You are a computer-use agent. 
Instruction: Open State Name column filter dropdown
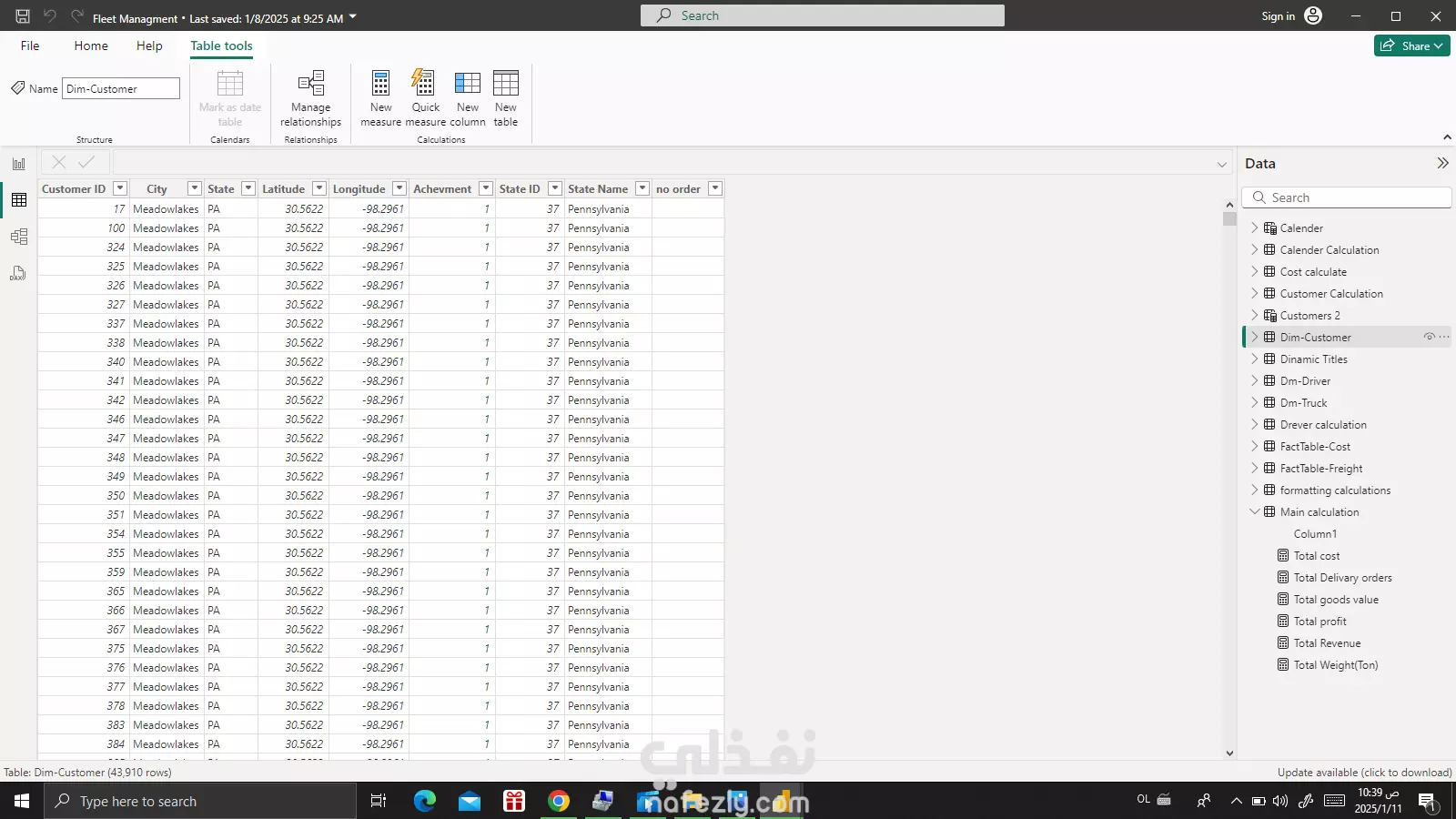[642, 188]
